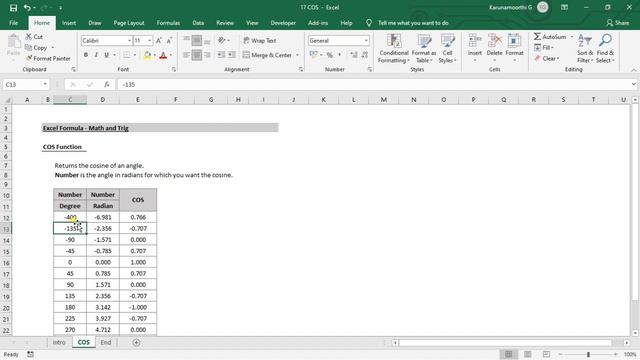Apply the red Font Color
The width and height of the screenshot is (640, 360).
click(163, 55)
